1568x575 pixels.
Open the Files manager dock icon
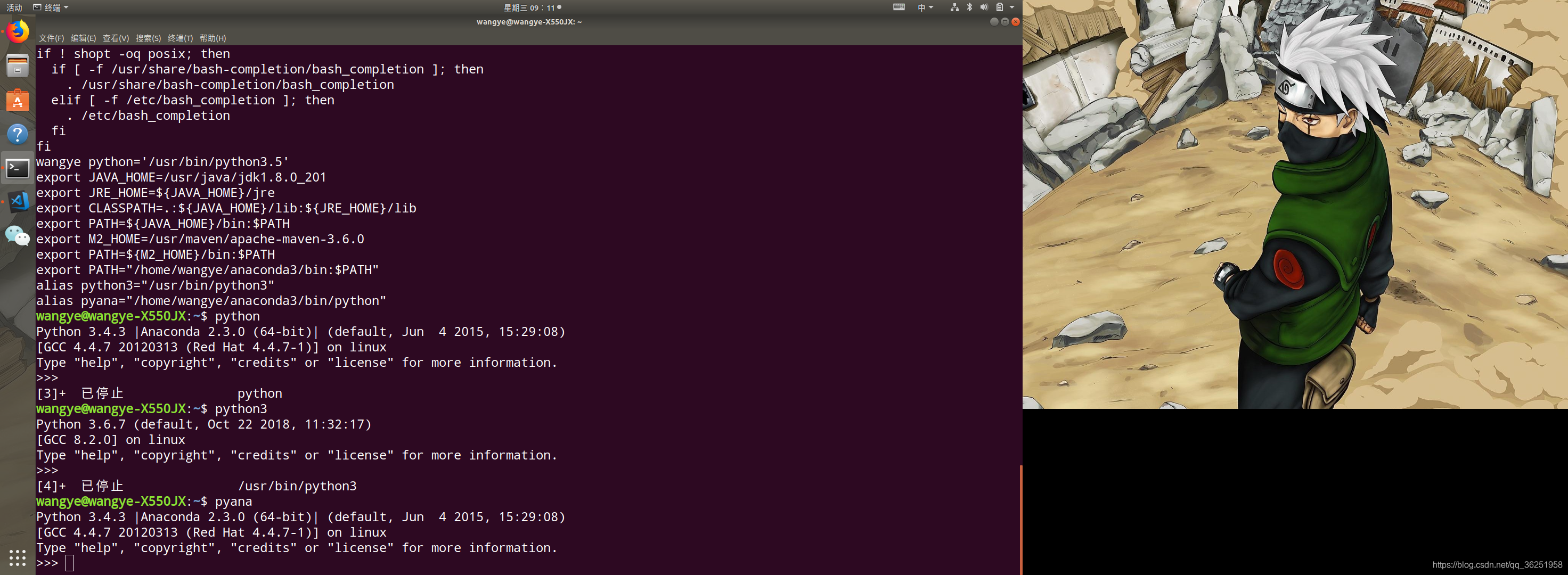(x=18, y=65)
